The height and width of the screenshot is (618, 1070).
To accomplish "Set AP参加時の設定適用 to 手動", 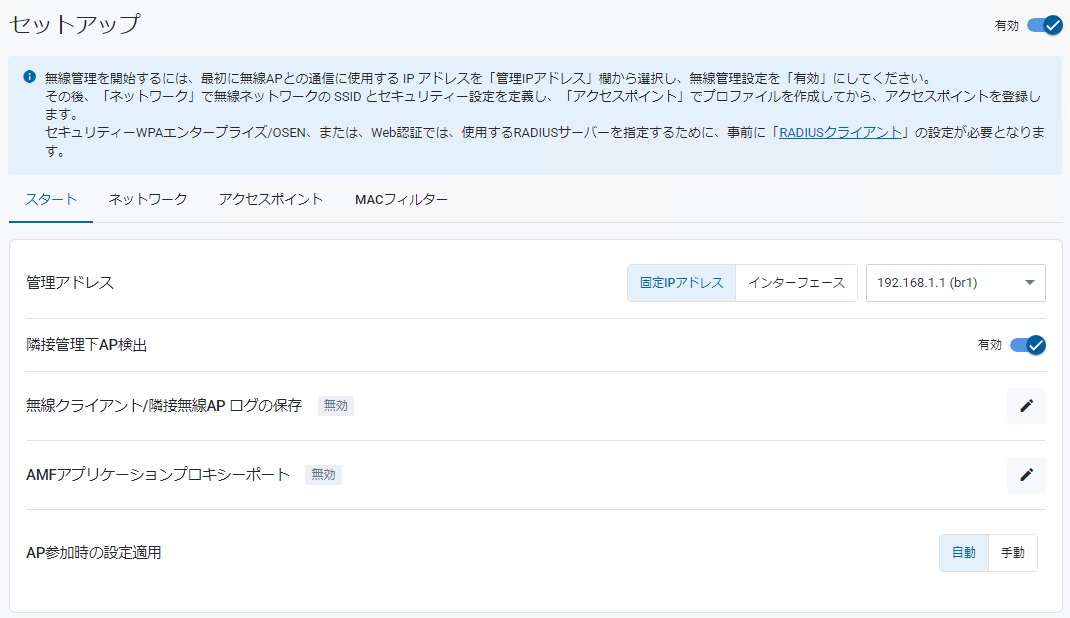I will [1013, 553].
